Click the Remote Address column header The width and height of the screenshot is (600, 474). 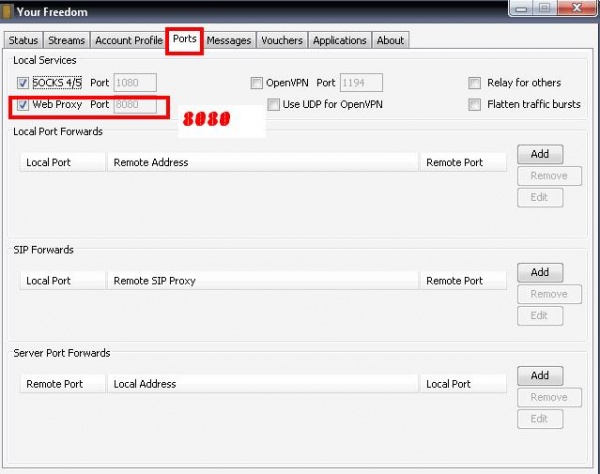tap(262, 162)
